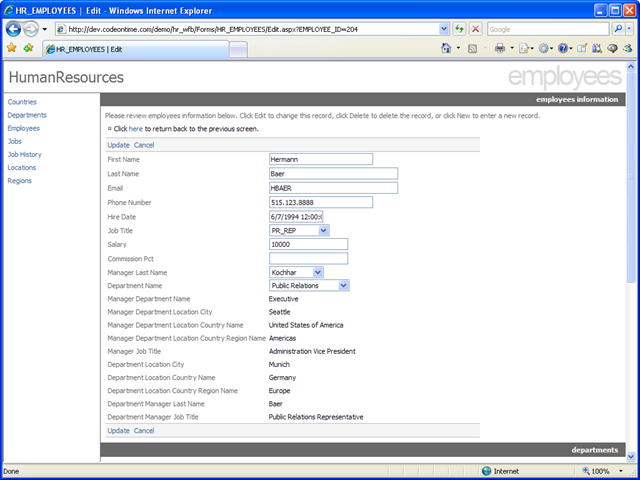Click the bottom Update link
This screenshot has height=480, width=640.
click(118, 431)
